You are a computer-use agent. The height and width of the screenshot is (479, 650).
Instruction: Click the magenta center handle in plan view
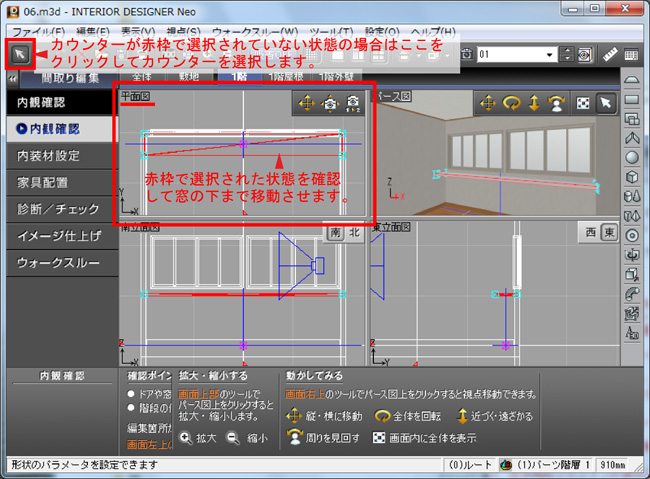[x=244, y=144]
